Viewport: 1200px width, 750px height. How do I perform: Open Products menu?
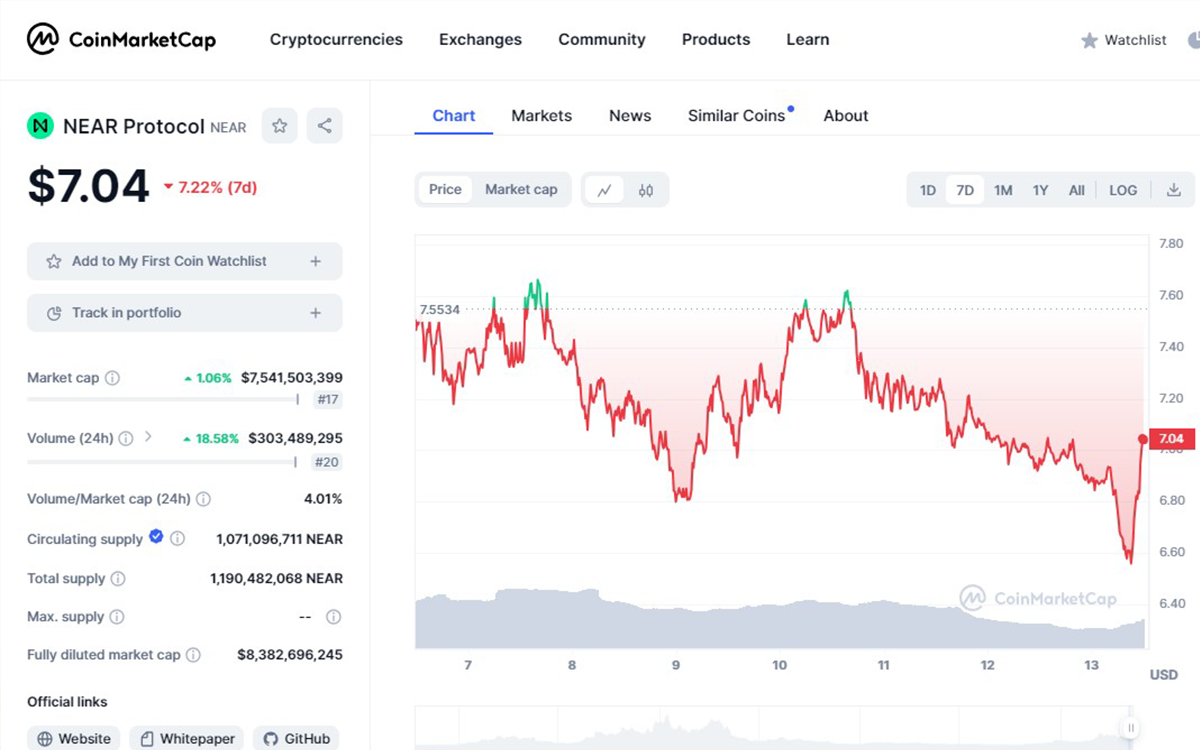tap(716, 40)
